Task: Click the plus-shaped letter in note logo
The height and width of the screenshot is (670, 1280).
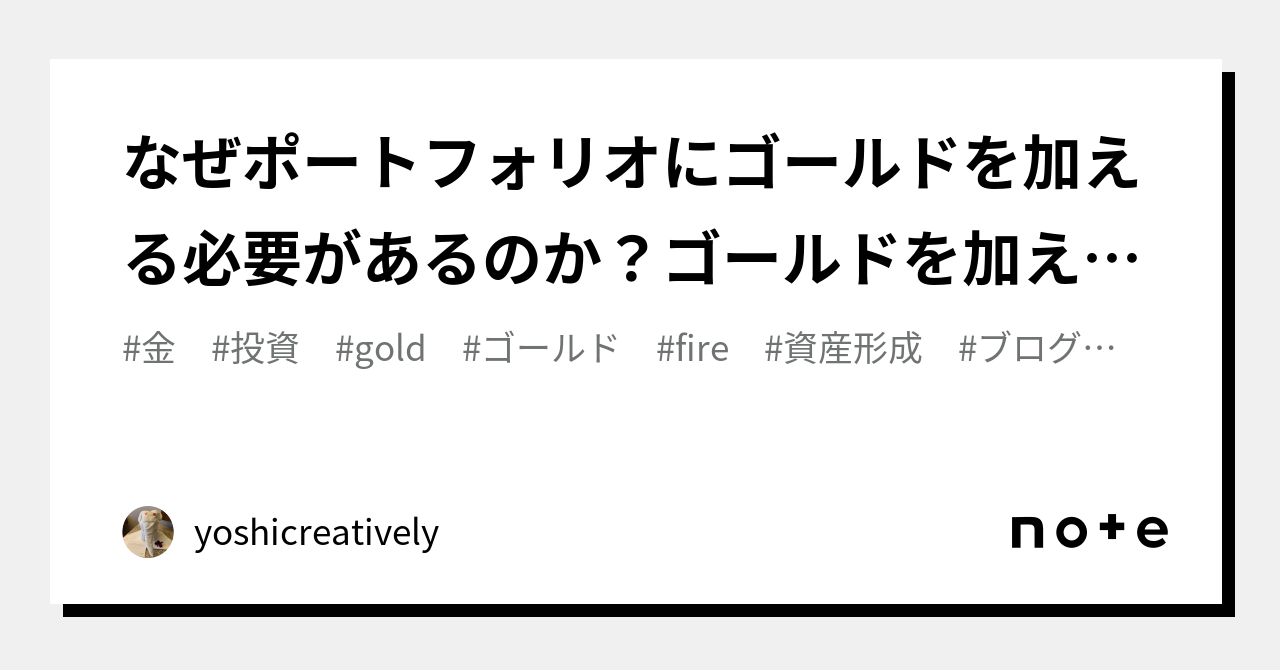Action: pyautogui.click(x=1111, y=530)
